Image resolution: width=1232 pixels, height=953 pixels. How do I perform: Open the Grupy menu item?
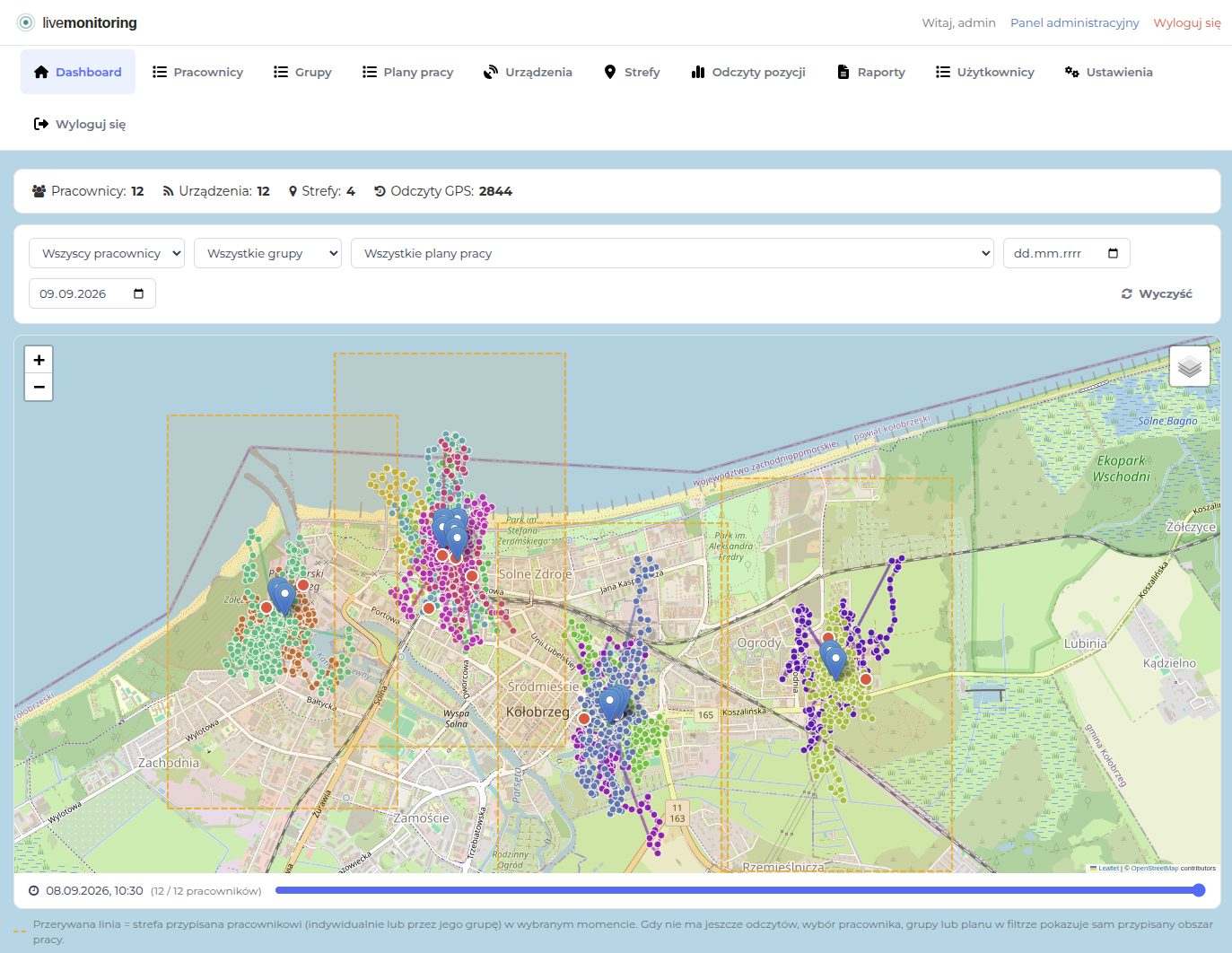302,72
